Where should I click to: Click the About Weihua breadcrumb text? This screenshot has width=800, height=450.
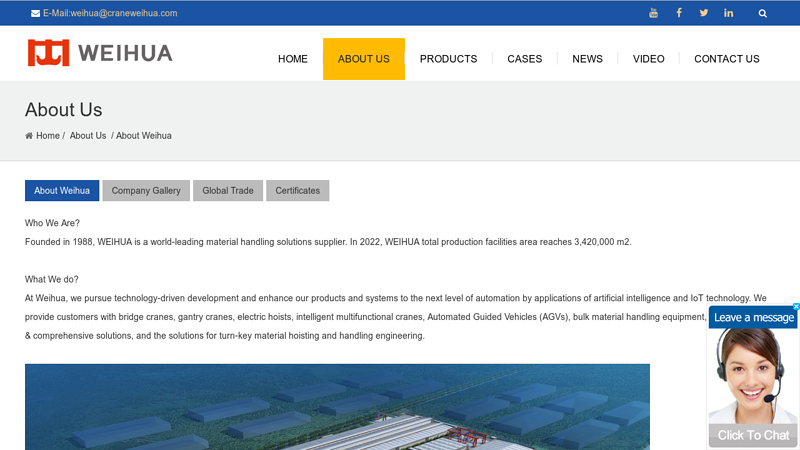pos(144,136)
